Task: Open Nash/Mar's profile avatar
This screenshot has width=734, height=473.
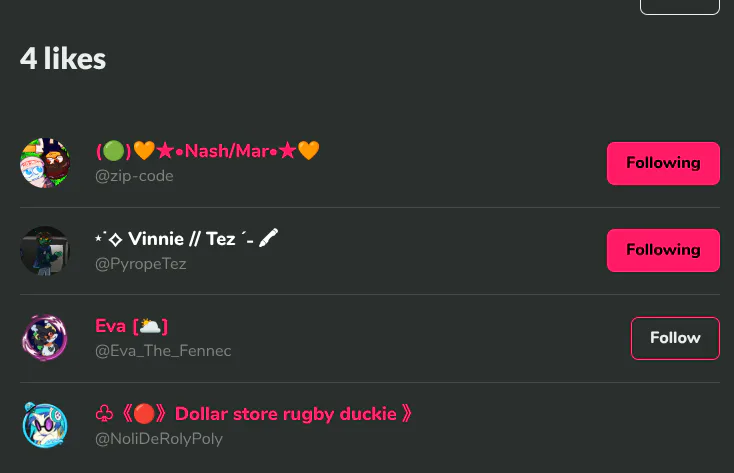Action: point(45,163)
